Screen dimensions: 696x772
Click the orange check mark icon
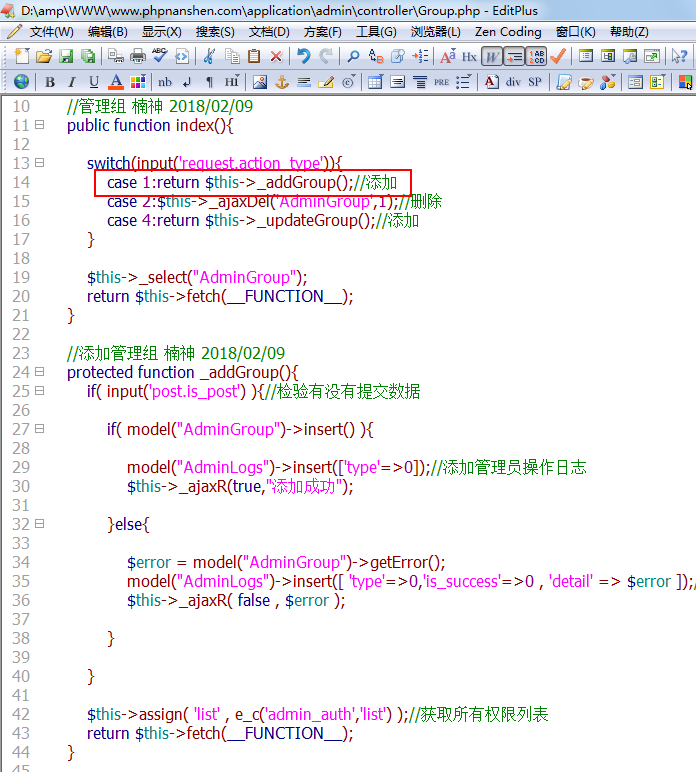558,56
